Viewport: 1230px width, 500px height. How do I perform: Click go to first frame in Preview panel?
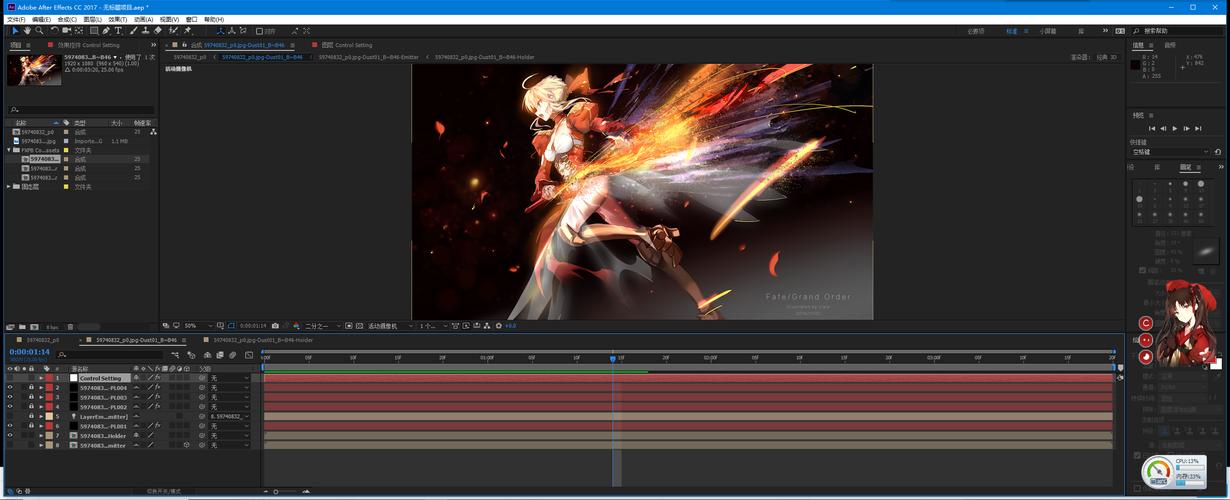tap(1152, 128)
